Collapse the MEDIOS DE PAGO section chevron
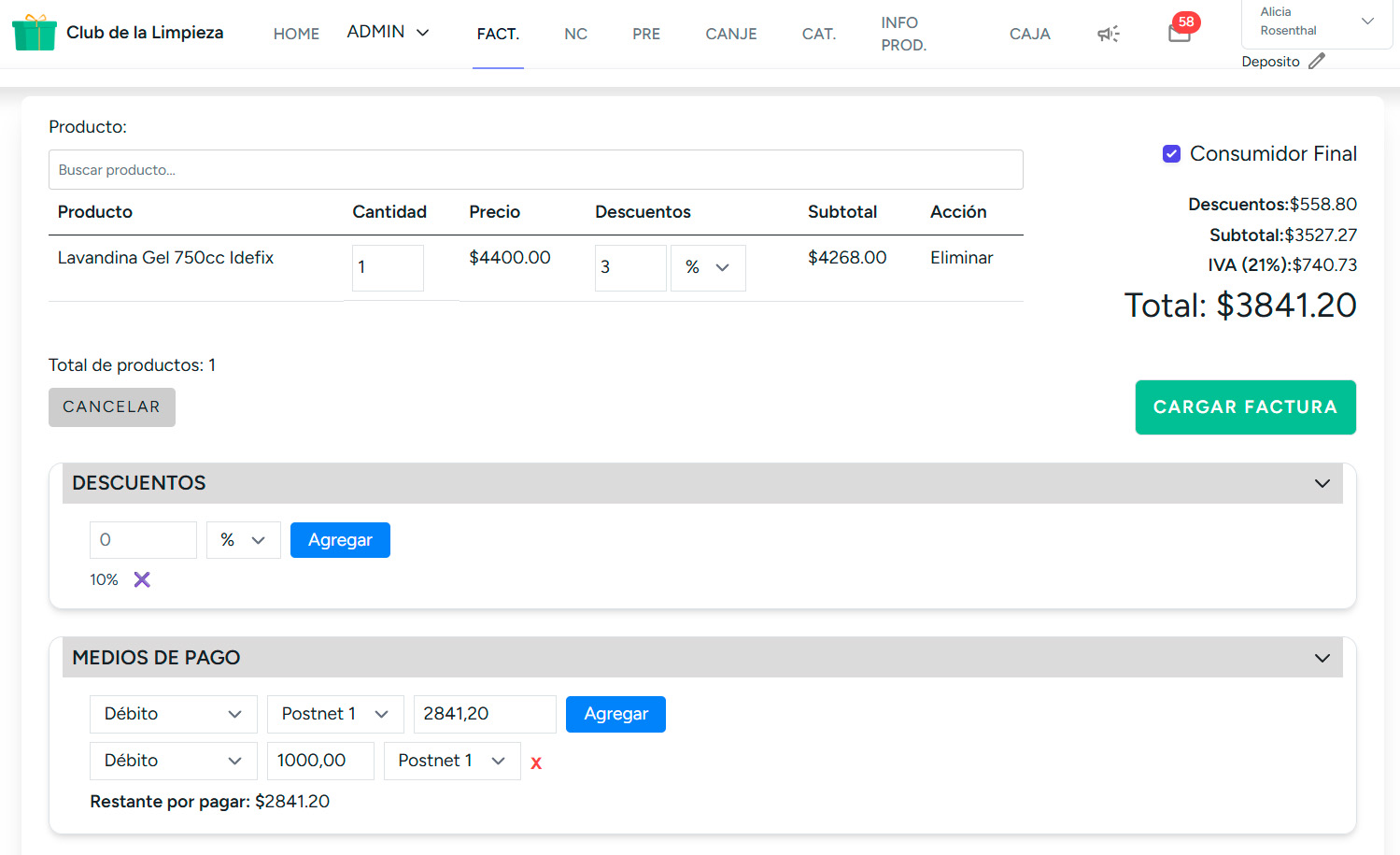1400x855 pixels. pos(1322,658)
